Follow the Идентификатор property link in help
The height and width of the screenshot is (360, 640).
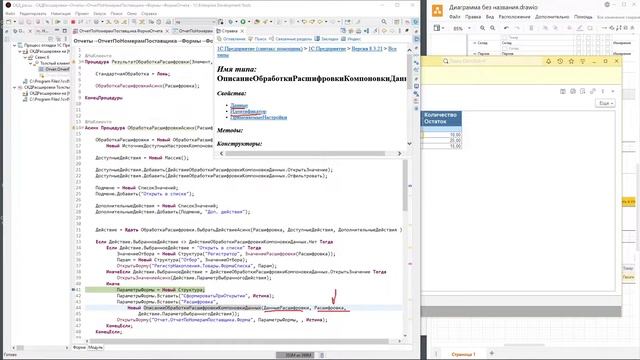tap(248, 111)
